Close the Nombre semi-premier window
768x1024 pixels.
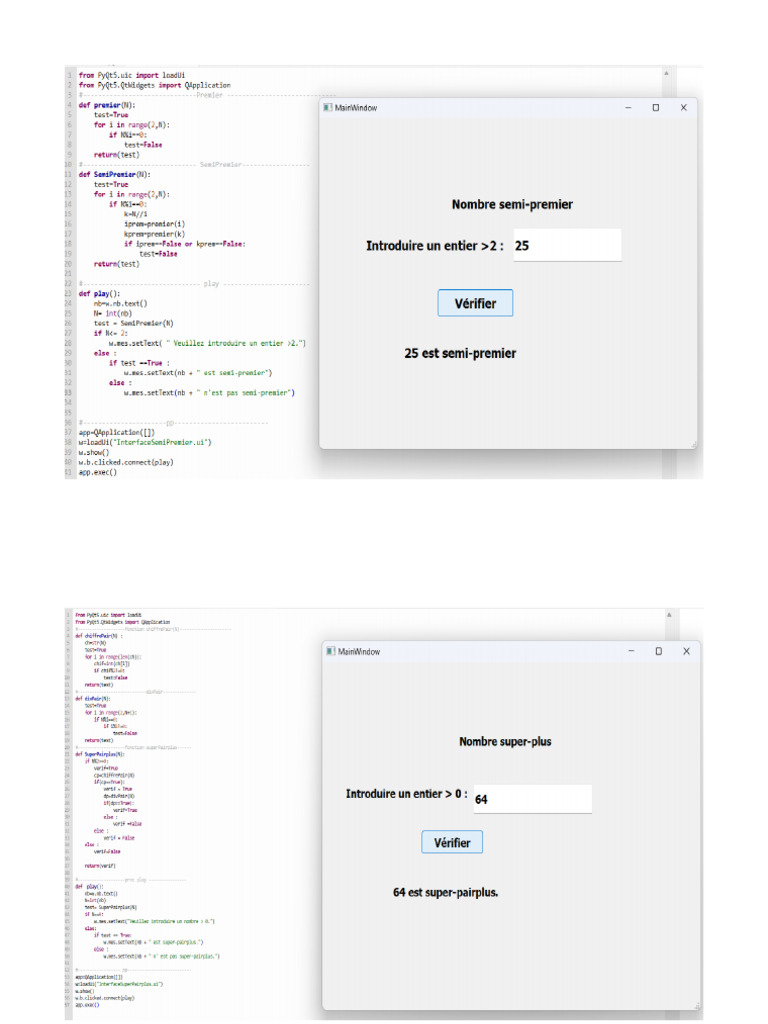tap(684, 108)
